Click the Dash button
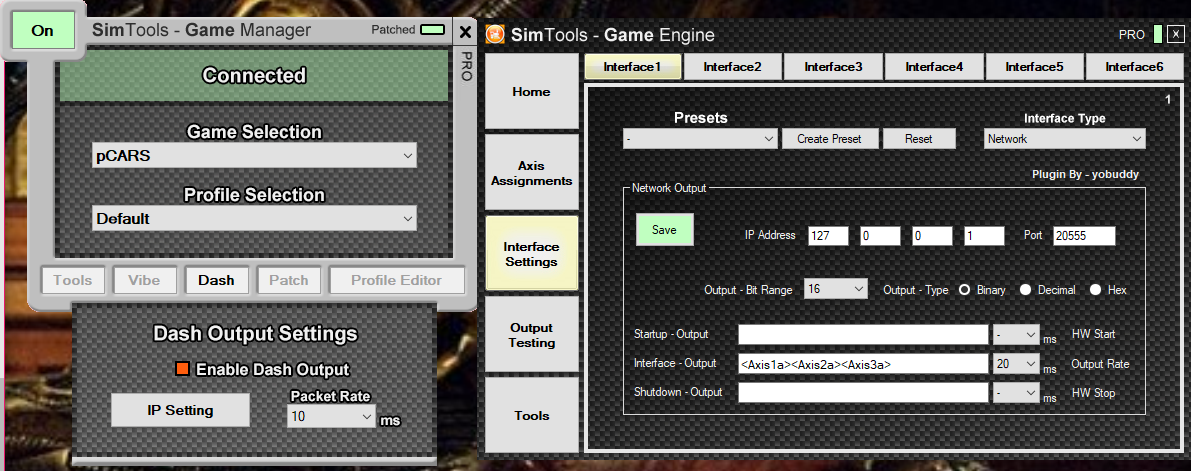This screenshot has height=471, width=1191. pos(216,280)
